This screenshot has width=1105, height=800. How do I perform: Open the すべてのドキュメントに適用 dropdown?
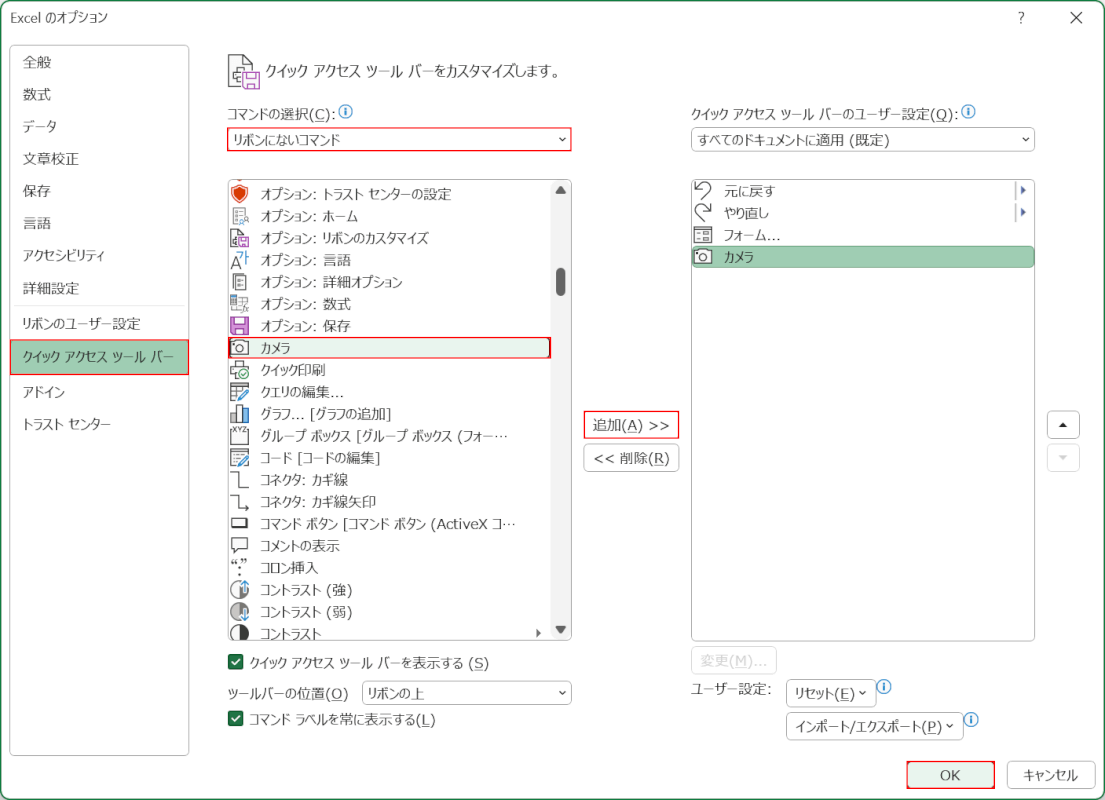tap(862, 140)
